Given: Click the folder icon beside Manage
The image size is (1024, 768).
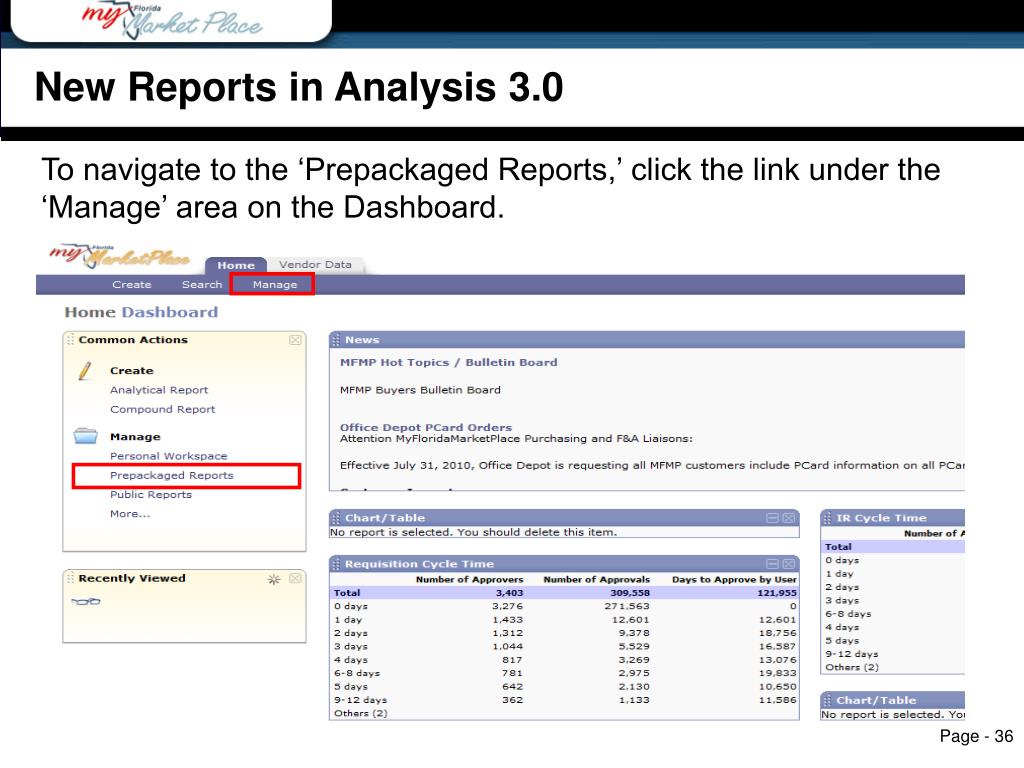Looking at the screenshot, I should coord(86,436).
